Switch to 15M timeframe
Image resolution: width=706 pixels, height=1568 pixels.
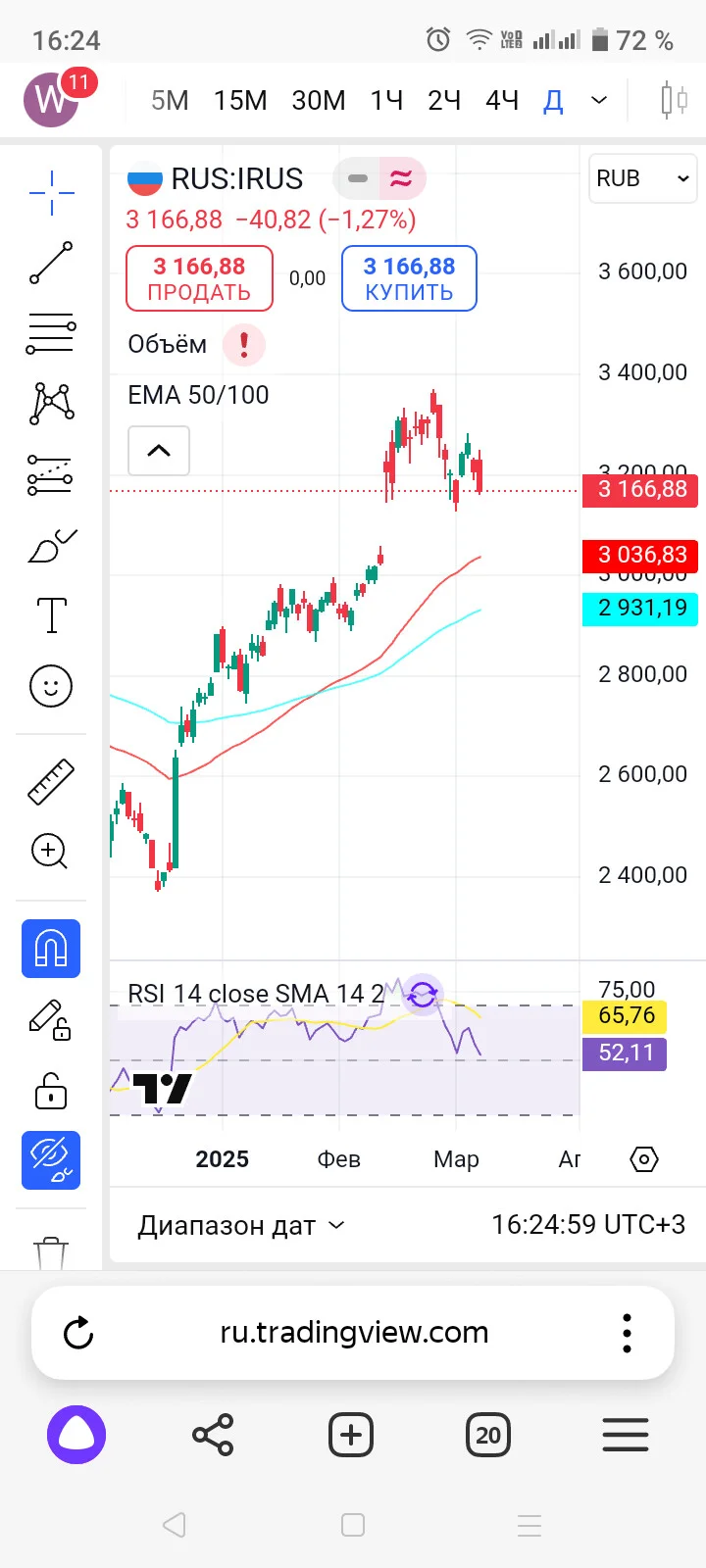tap(240, 100)
